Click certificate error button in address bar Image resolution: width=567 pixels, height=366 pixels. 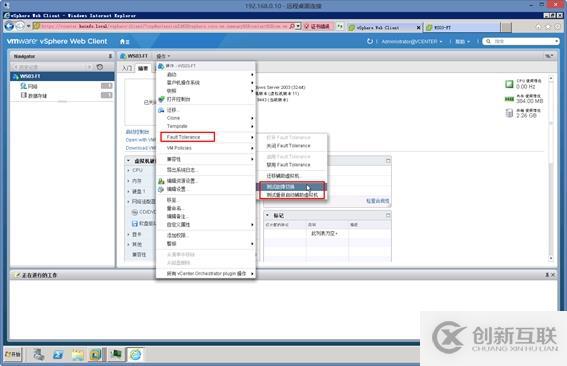[317, 27]
